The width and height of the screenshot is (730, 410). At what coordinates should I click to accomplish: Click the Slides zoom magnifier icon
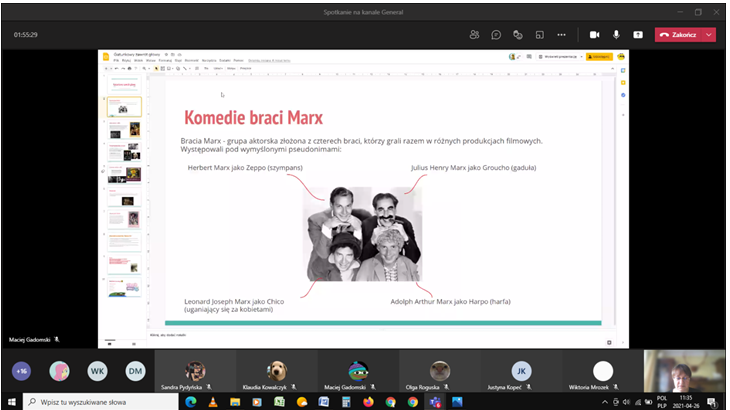[144, 68]
